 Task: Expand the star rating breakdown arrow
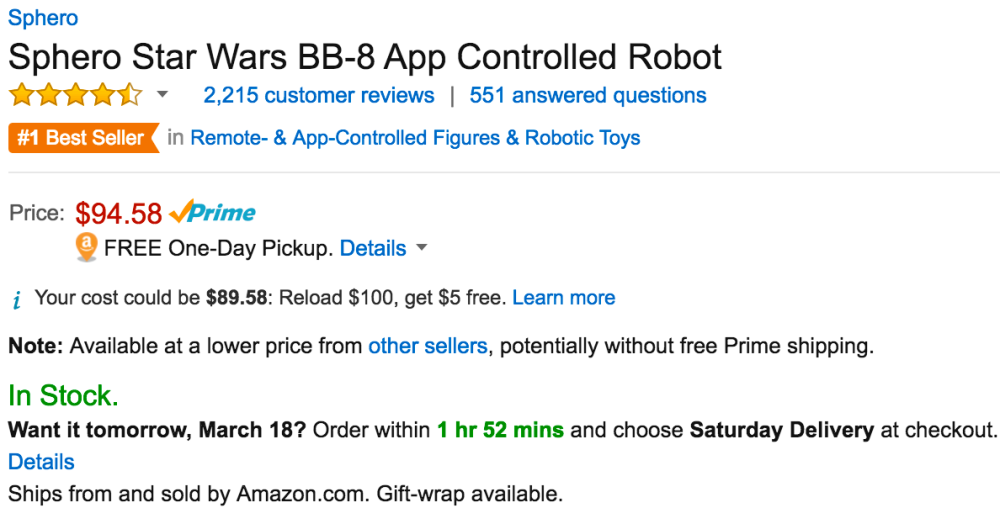pyautogui.click(x=162, y=96)
